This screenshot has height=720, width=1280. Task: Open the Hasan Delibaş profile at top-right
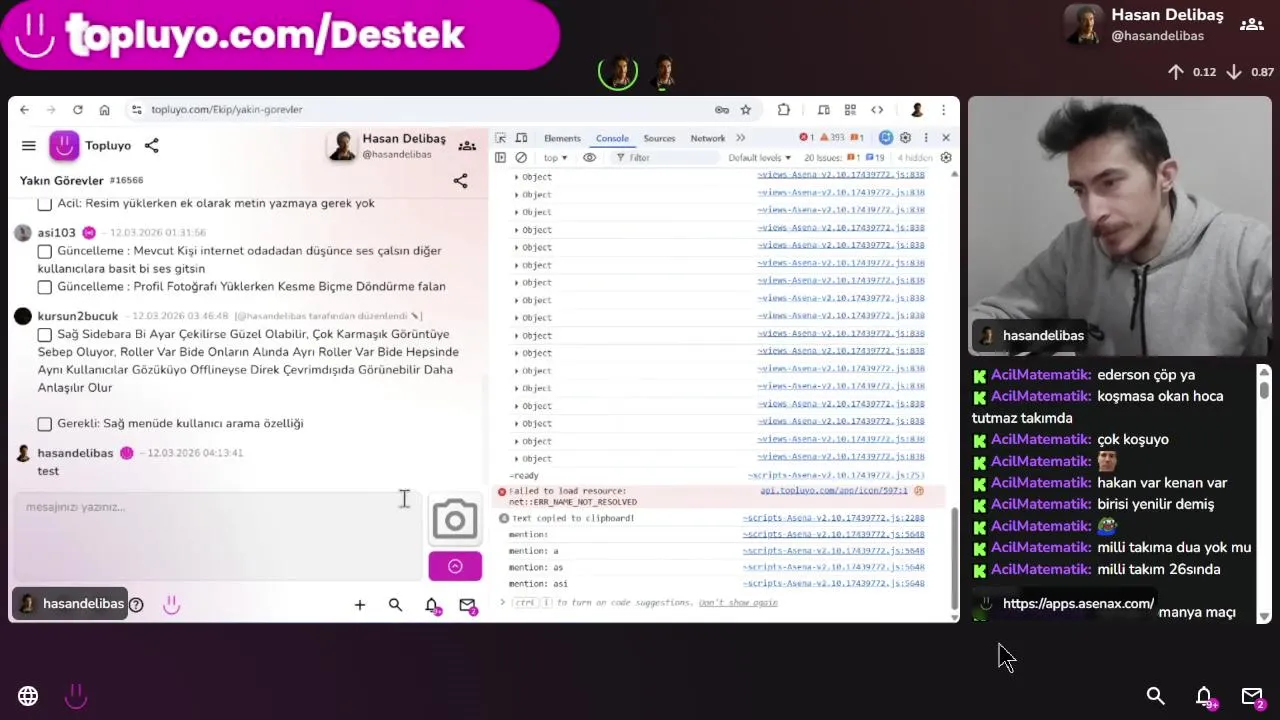point(1143,24)
